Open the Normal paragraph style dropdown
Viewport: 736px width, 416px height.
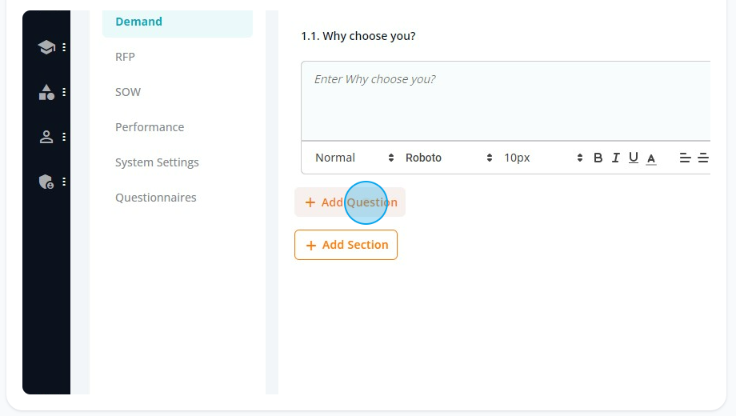pos(354,158)
